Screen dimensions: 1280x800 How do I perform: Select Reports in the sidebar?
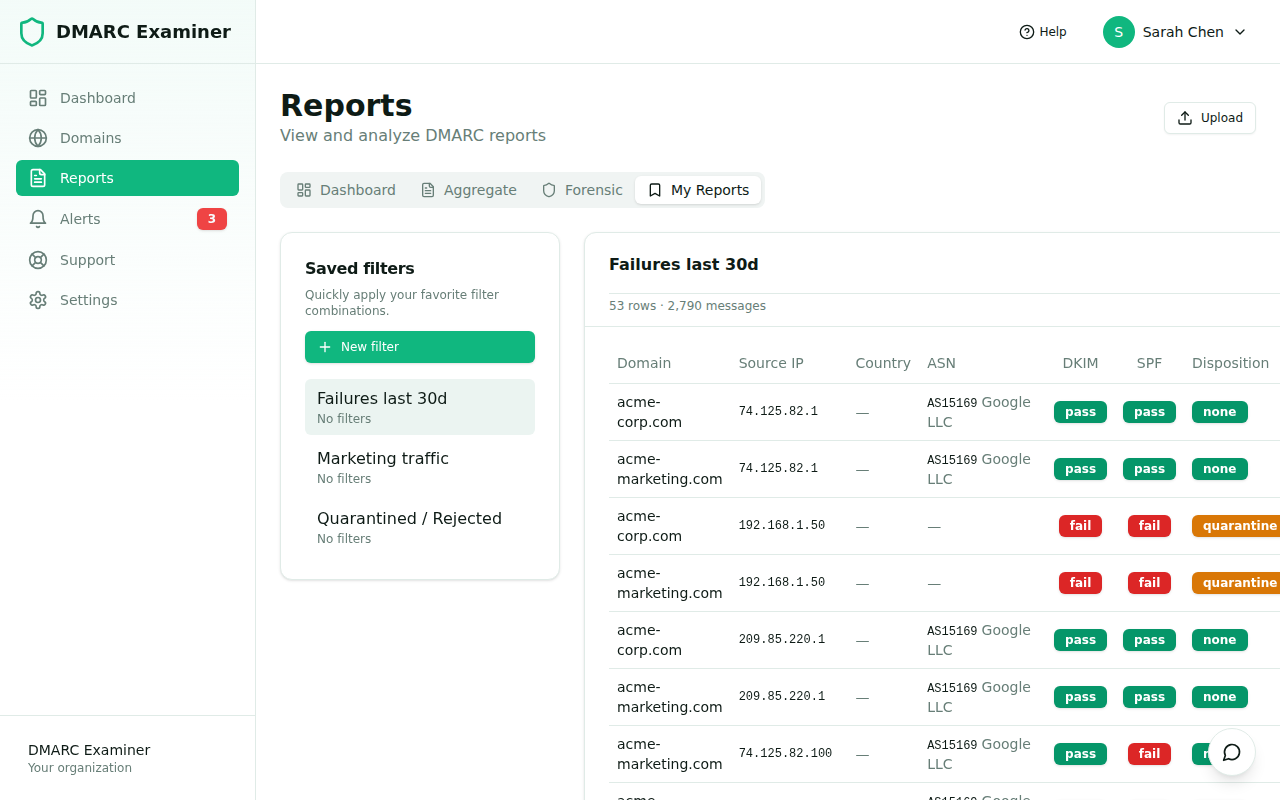tap(127, 178)
